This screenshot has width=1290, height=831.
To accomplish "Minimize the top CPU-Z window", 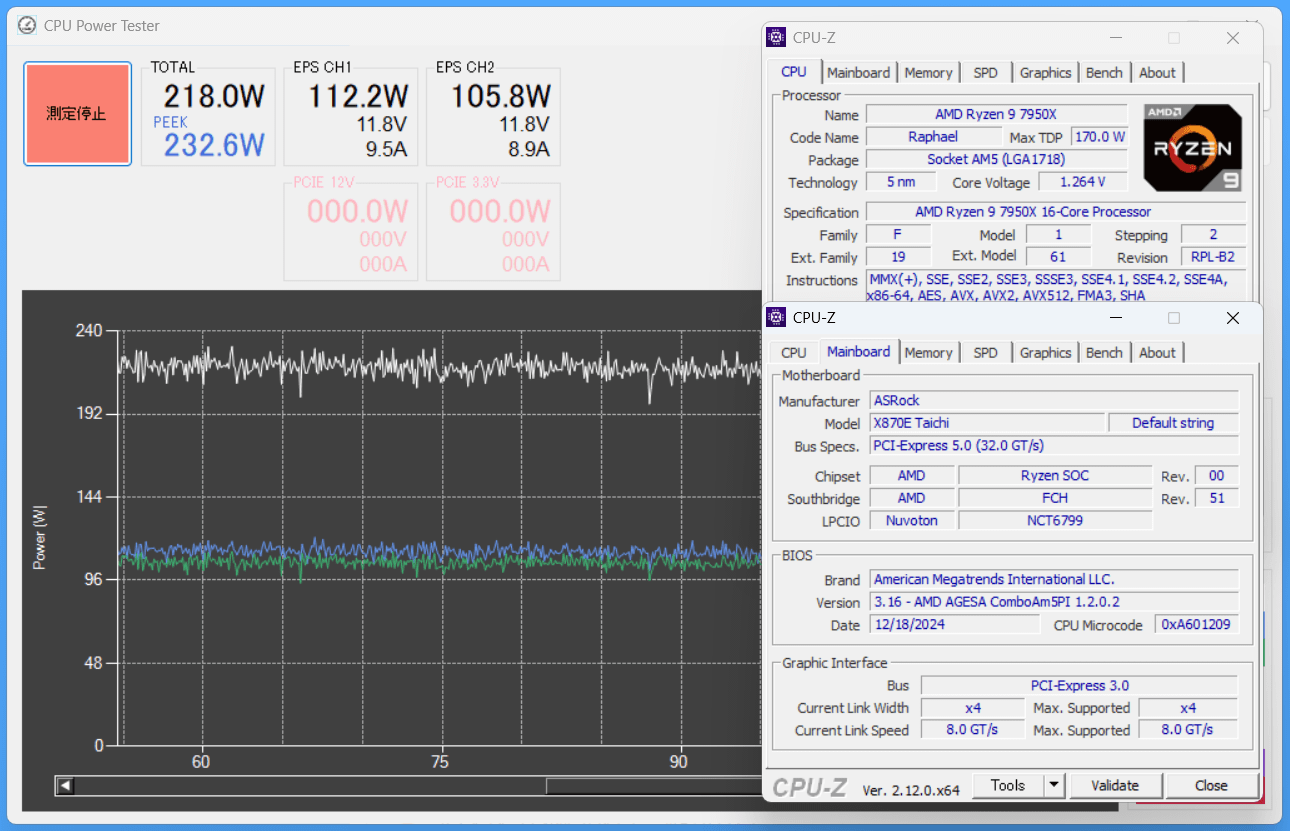I will coord(1115,38).
